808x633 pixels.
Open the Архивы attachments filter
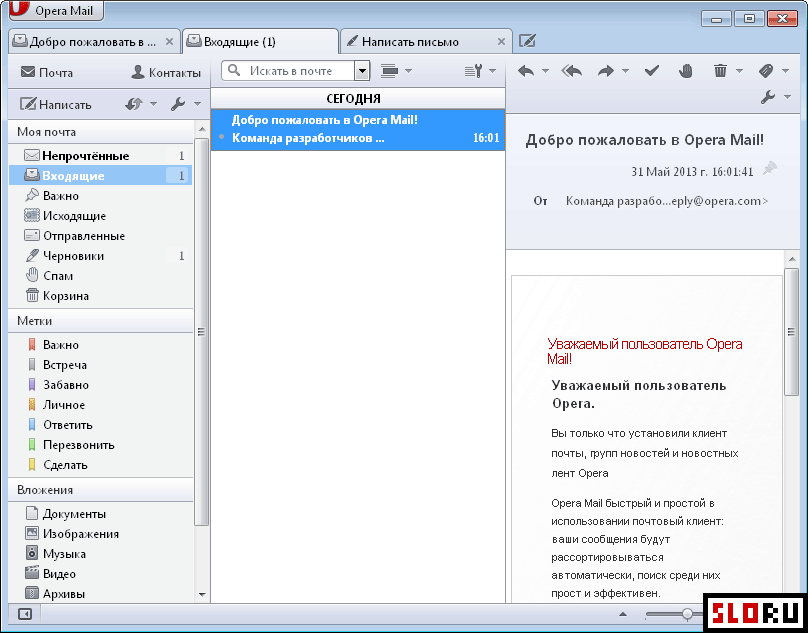(100, 594)
